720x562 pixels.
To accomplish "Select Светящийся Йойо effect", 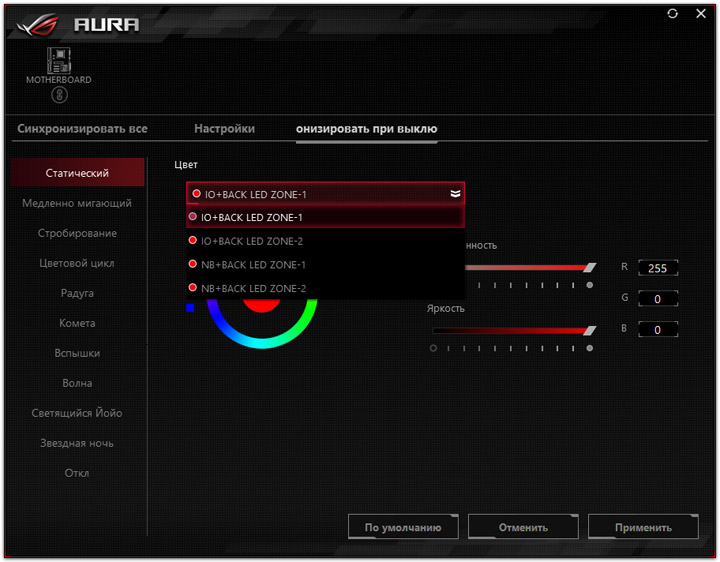I will coord(77,413).
